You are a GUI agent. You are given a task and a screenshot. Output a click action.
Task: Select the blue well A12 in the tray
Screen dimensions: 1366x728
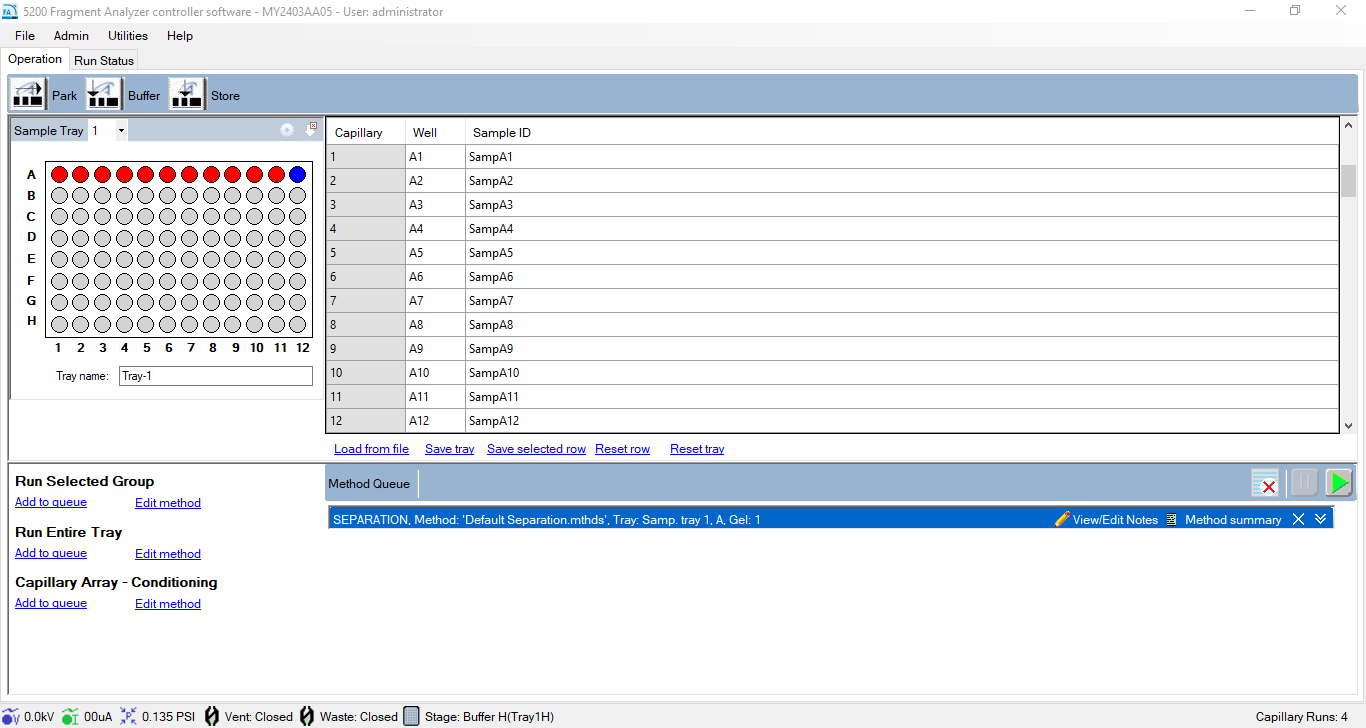click(x=297, y=174)
